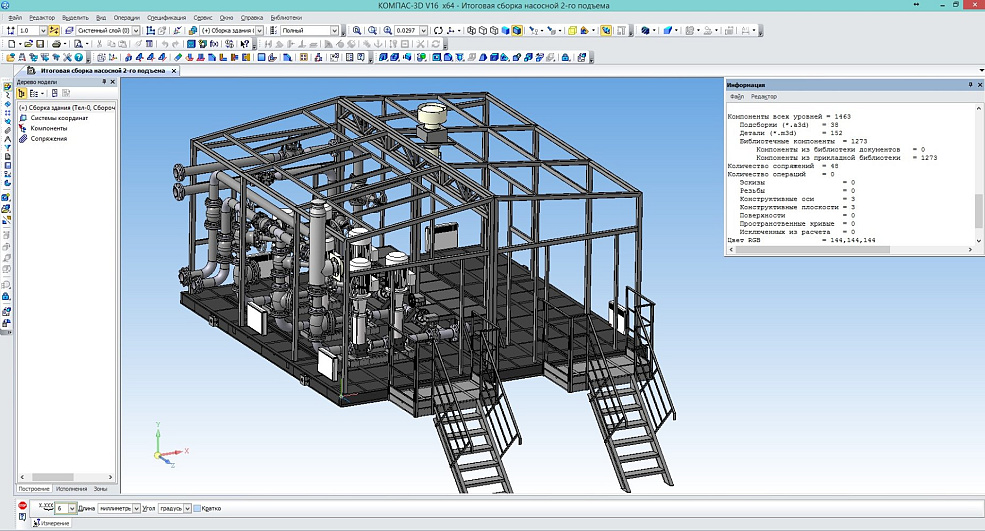Click the Информация panel vertical scrollbar
985x531 pixels.
point(977,210)
